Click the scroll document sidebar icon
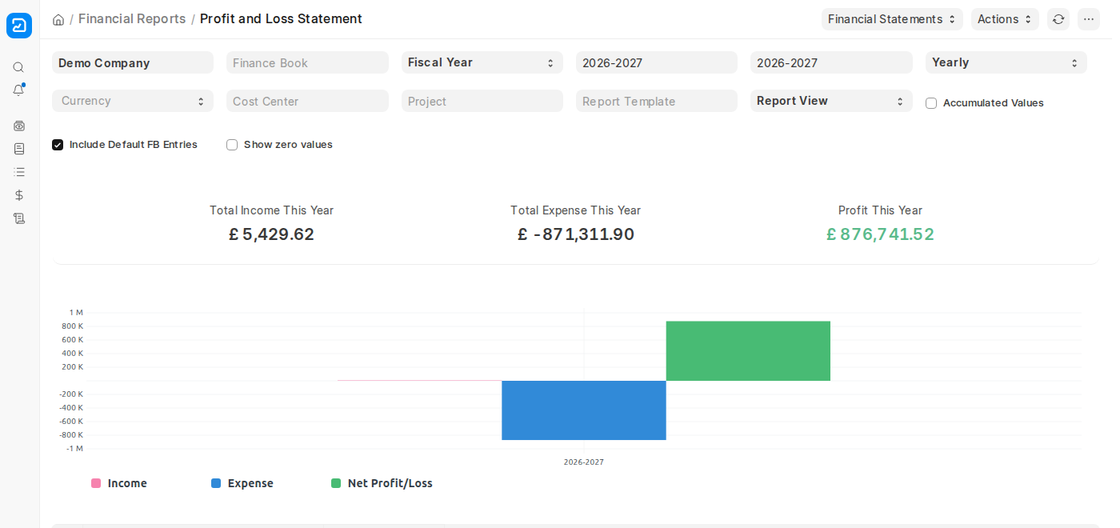The height and width of the screenshot is (528, 1120). click(19, 218)
